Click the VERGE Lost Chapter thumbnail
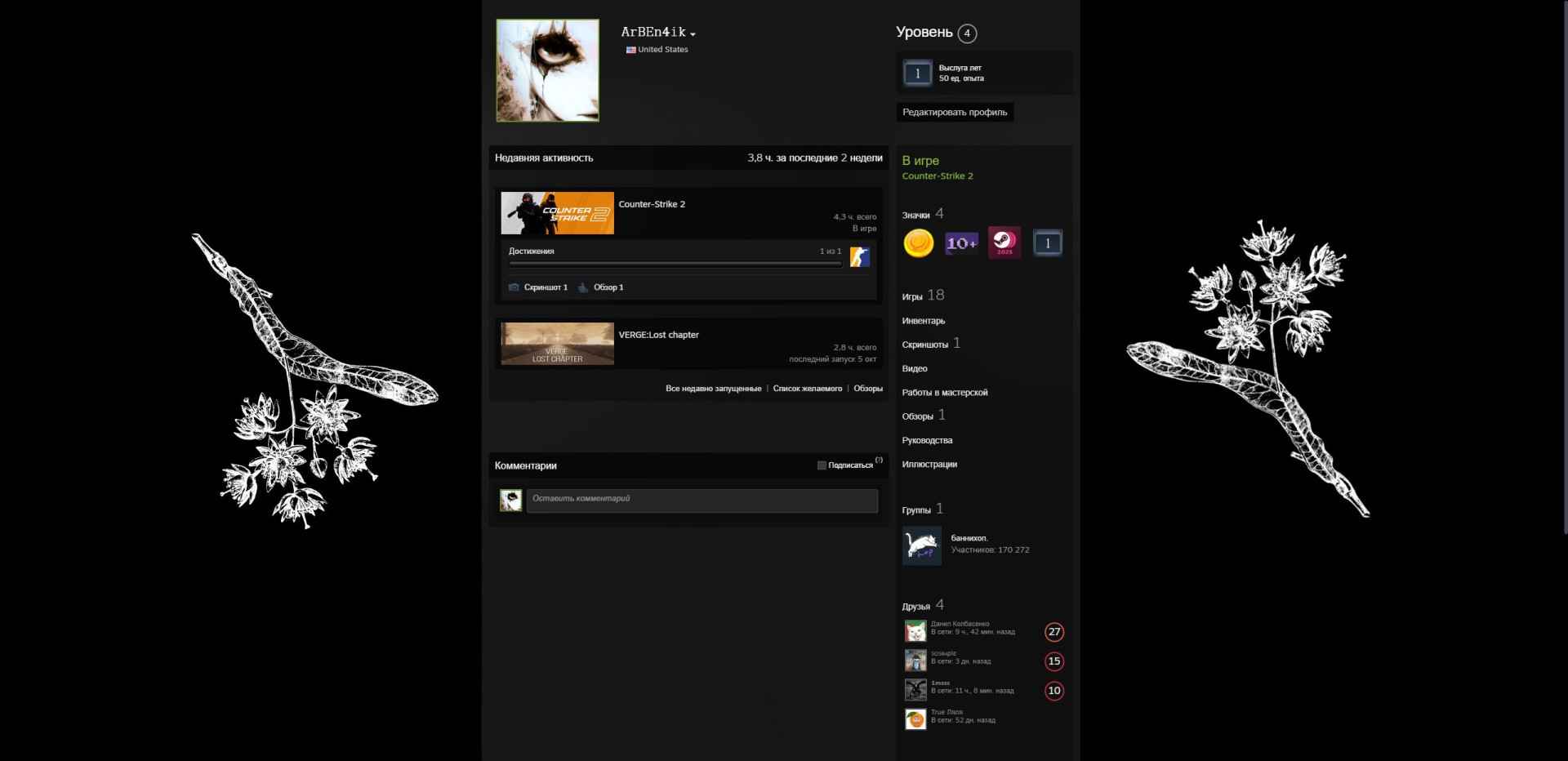The height and width of the screenshot is (761, 1568). (x=557, y=343)
